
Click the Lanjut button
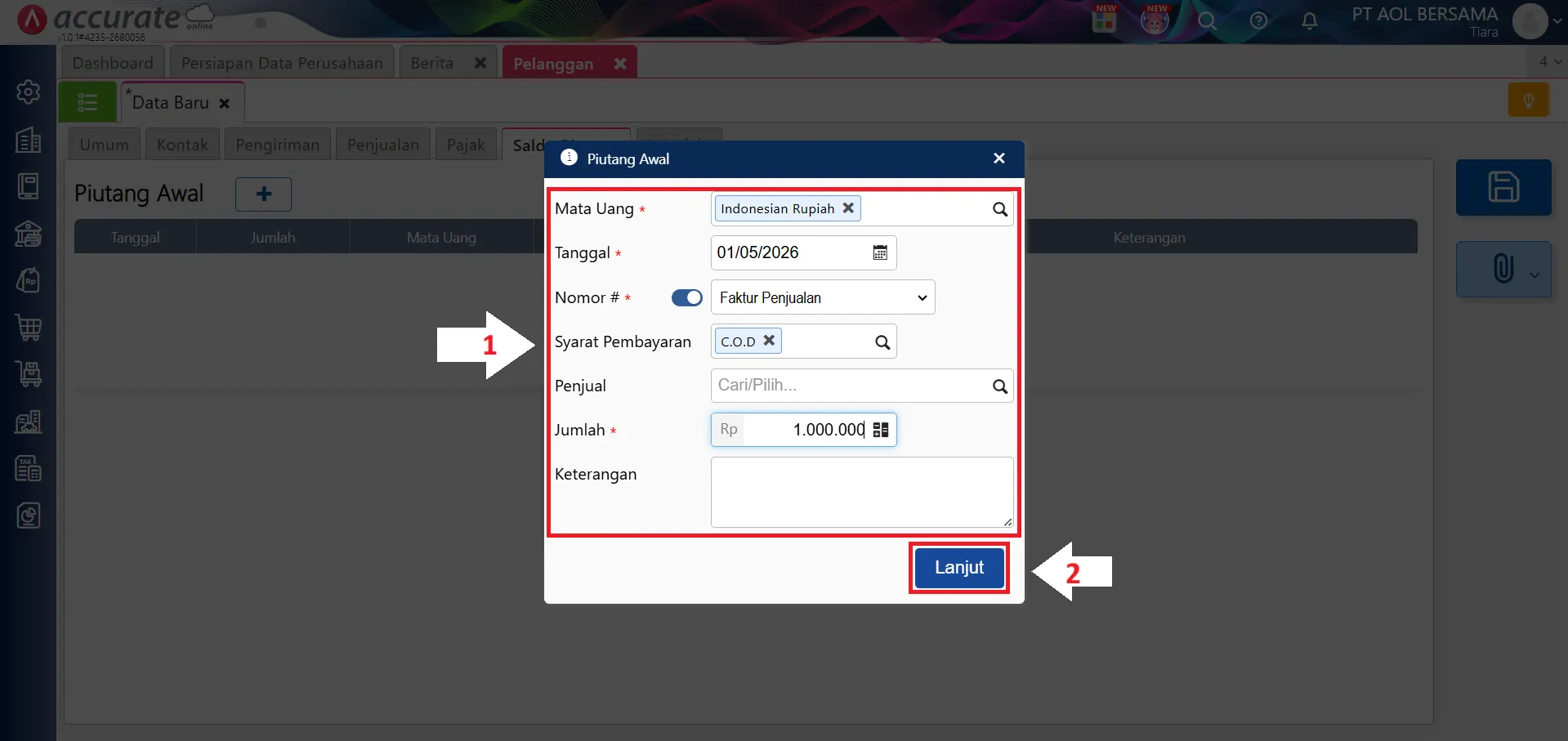959,568
